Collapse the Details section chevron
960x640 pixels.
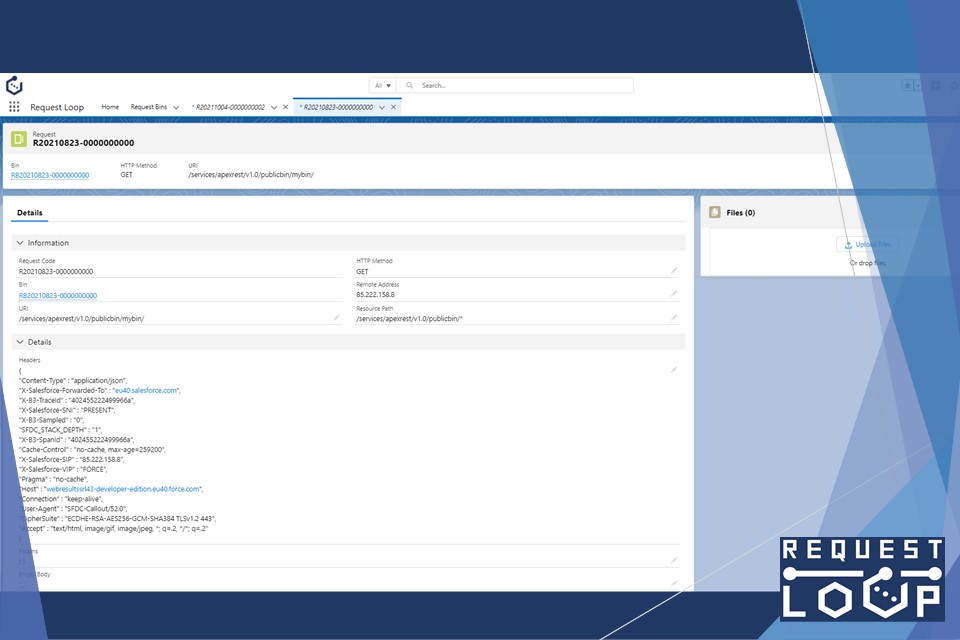(x=20, y=342)
